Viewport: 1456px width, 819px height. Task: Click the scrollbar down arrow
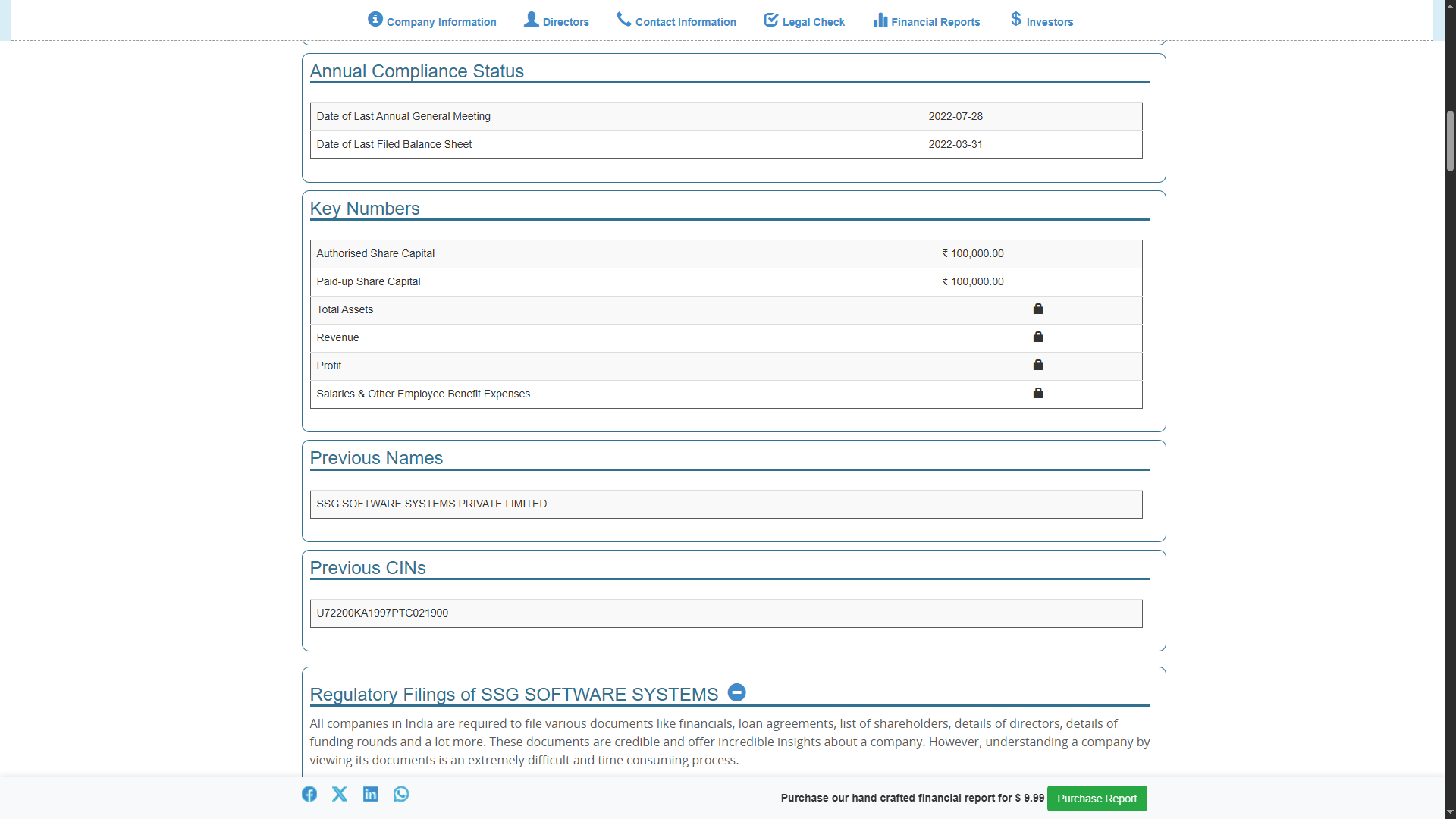[1450, 812]
